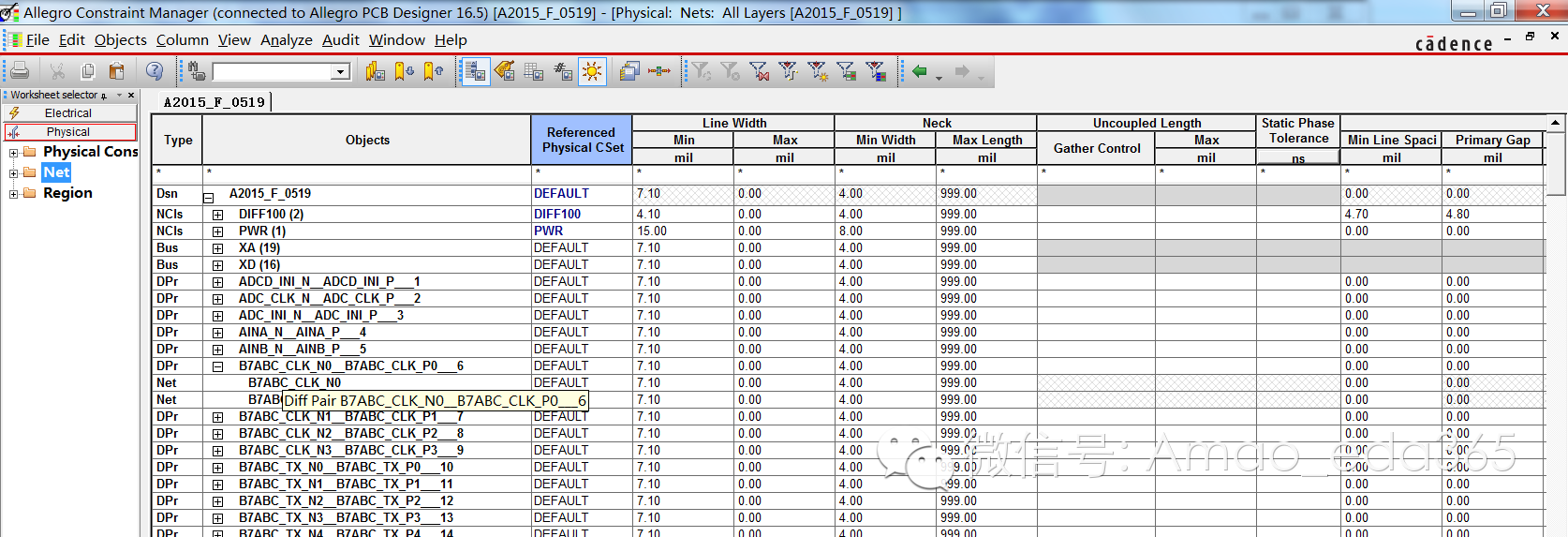
Task: Click the bookmark up-arrow icon
Action: [434, 71]
